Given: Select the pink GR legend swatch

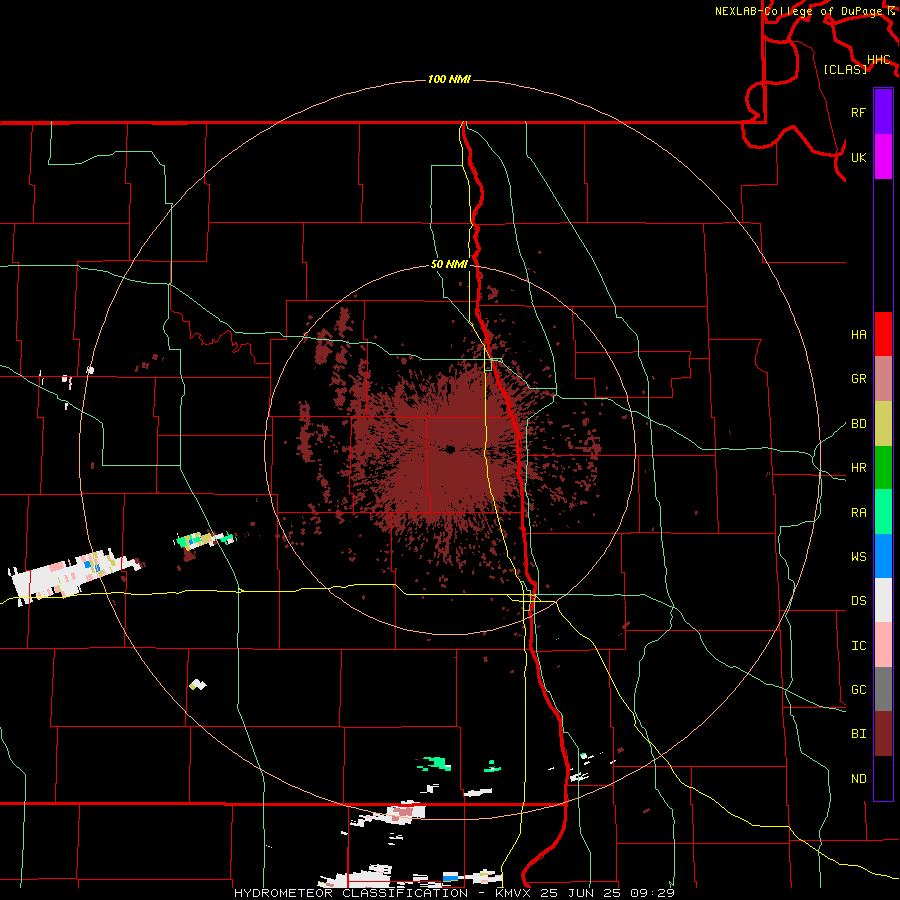Looking at the screenshot, I should 883,378.
